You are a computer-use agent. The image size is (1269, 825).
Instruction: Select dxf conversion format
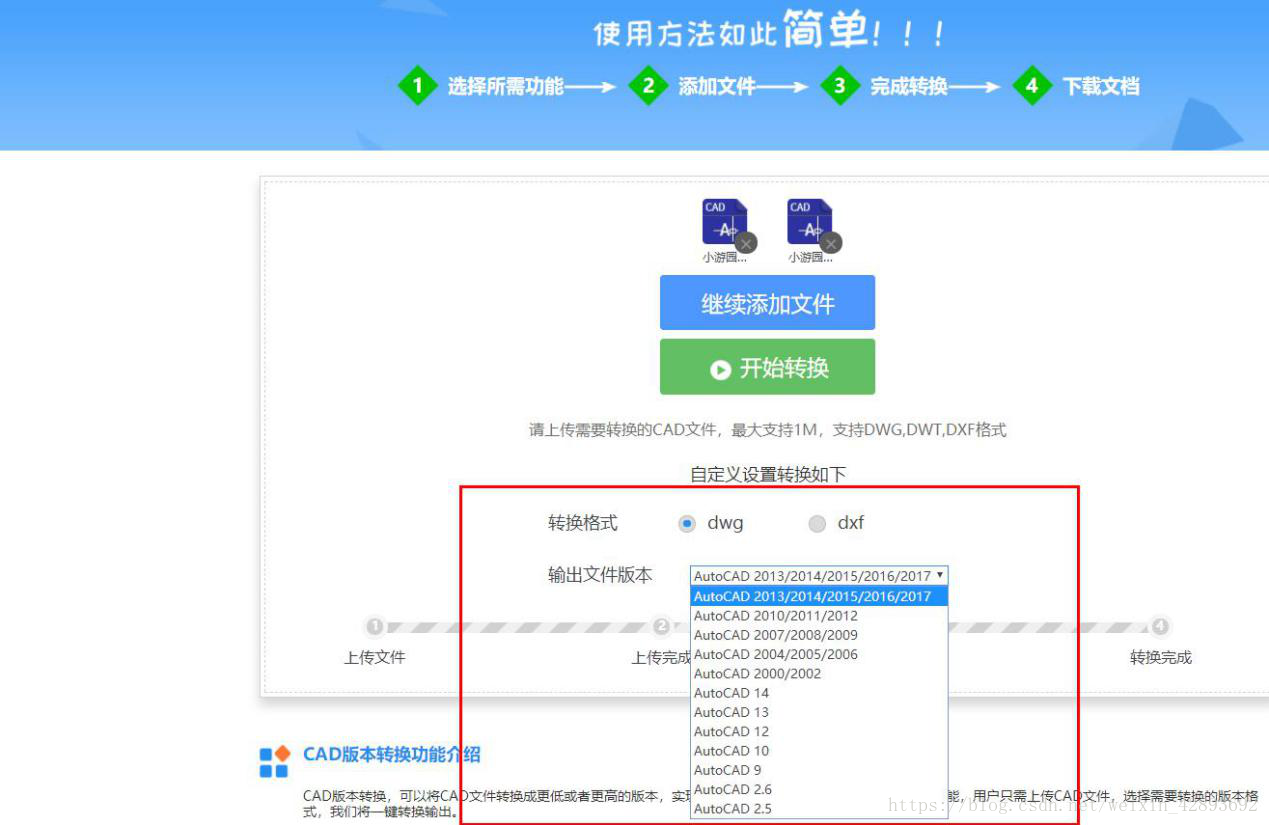tap(817, 523)
